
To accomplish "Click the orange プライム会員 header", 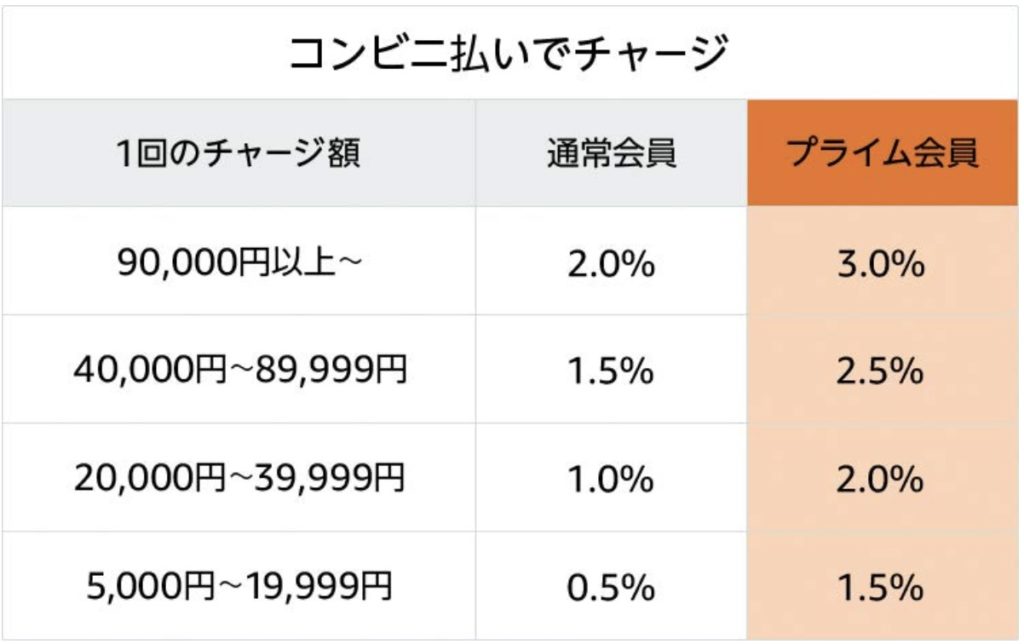I will click(882, 153).
